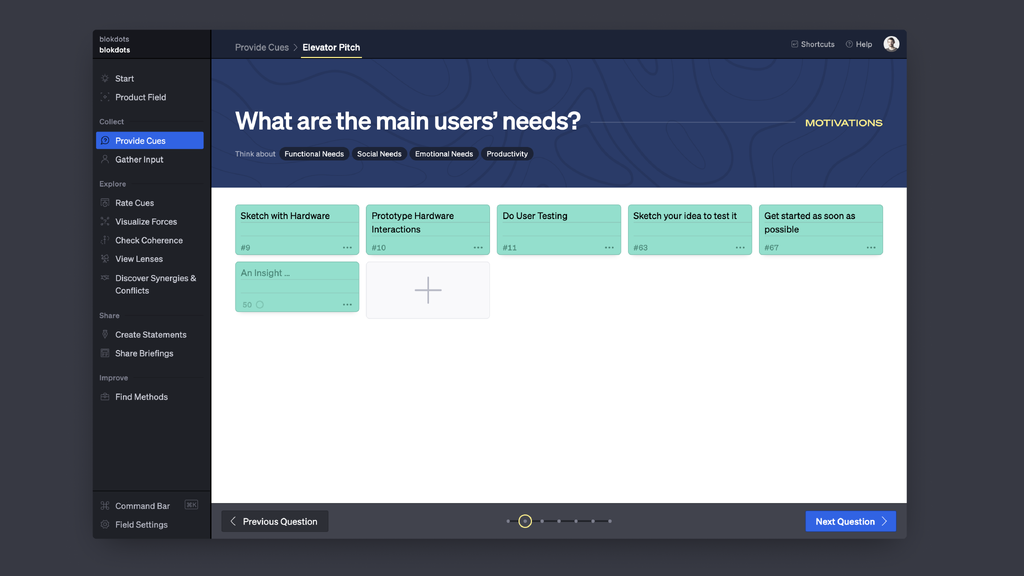Jump to the last dot in question progress
Image resolution: width=1024 pixels, height=576 pixels.
tap(610, 521)
